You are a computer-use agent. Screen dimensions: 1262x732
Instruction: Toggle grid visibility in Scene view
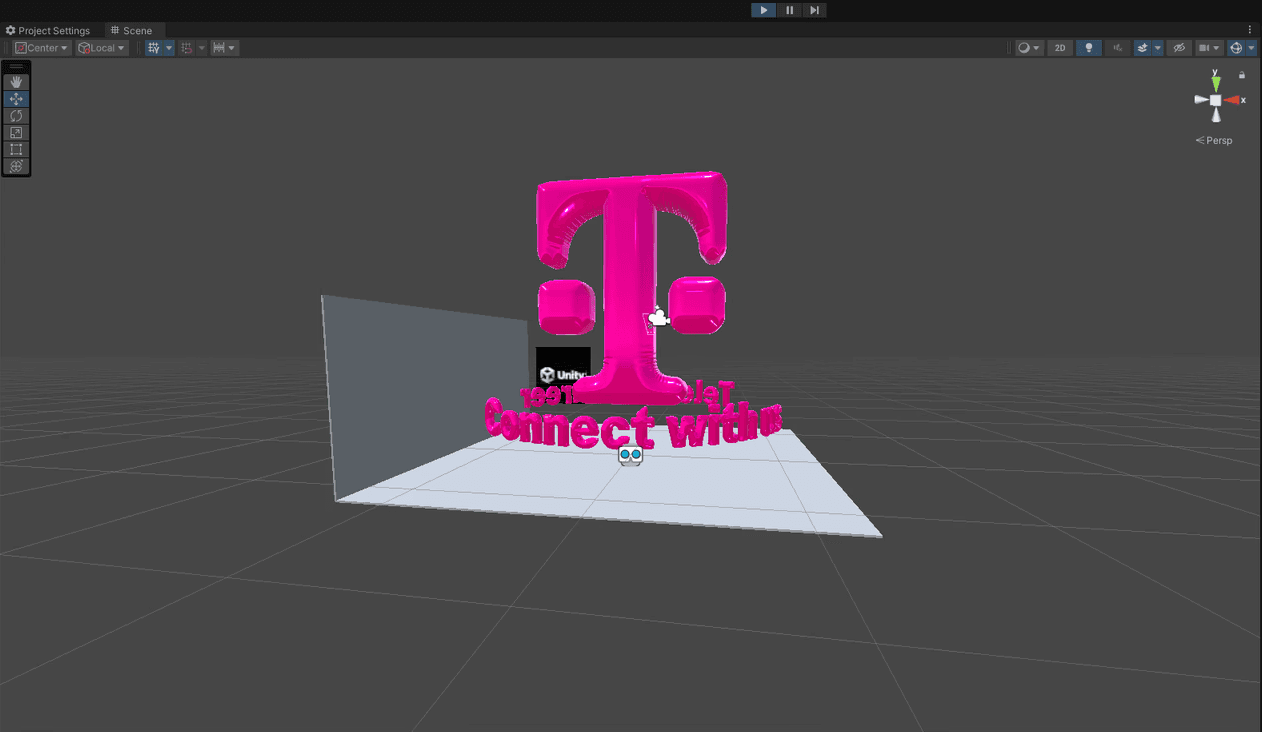point(154,48)
